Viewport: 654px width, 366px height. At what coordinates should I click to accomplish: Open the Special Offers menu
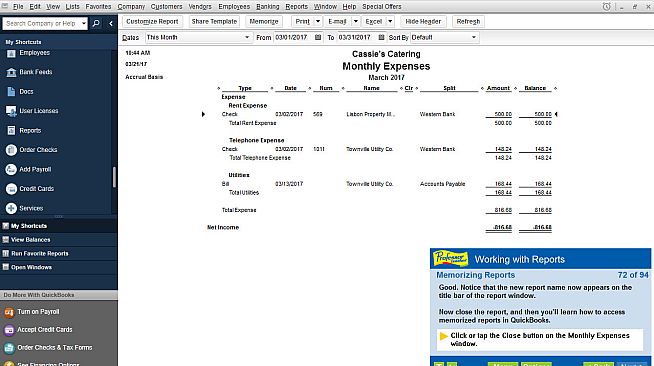(382, 7)
